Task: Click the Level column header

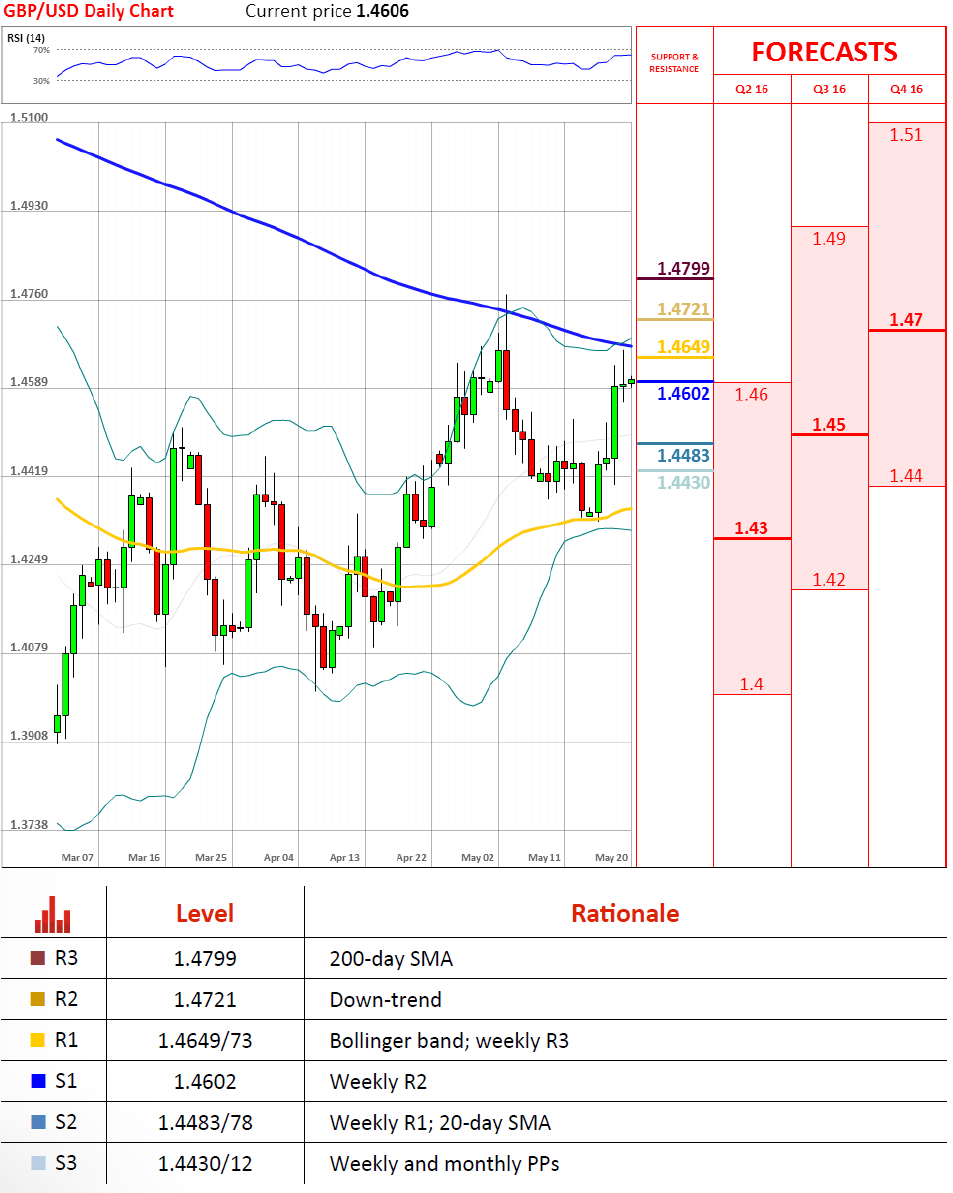Action: tap(205, 913)
